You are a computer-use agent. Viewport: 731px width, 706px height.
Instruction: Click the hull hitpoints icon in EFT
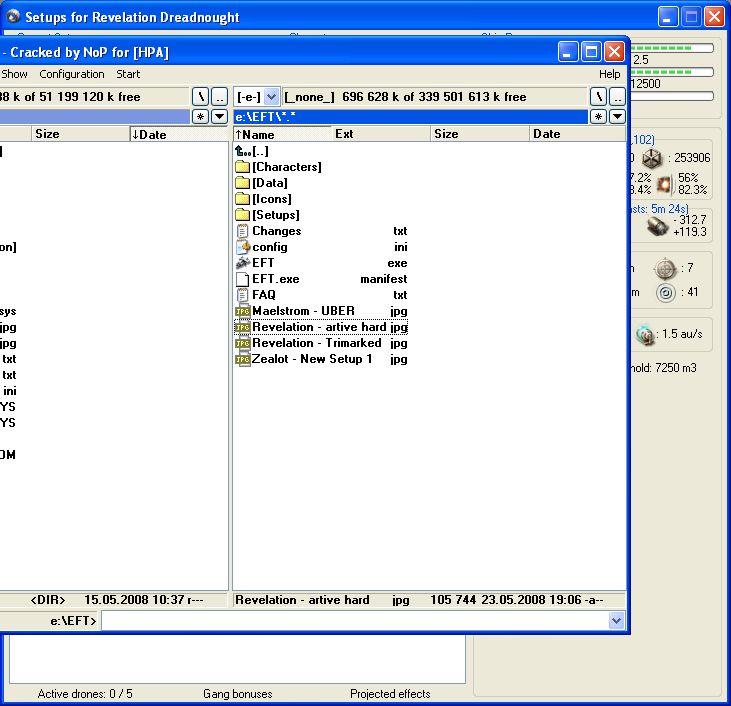pyautogui.click(x=652, y=158)
